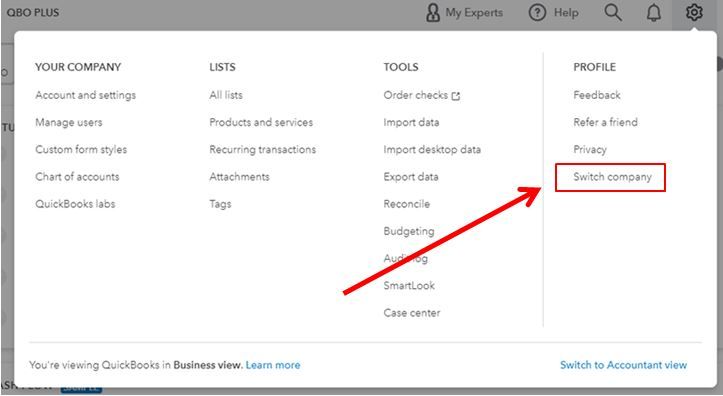723x396 pixels.
Task: Choose Export data
Action: [x=411, y=177]
